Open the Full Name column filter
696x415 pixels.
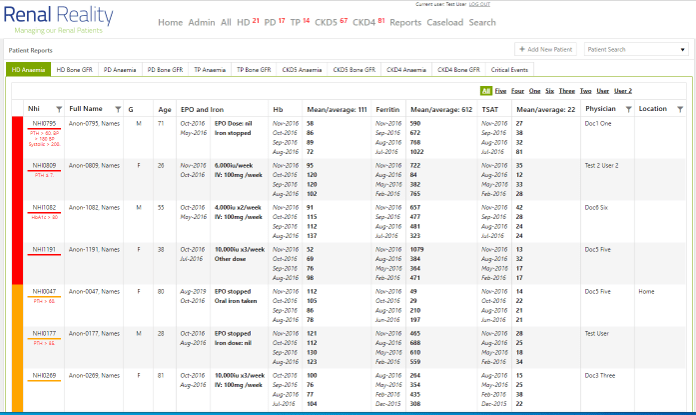coord(116,108)
